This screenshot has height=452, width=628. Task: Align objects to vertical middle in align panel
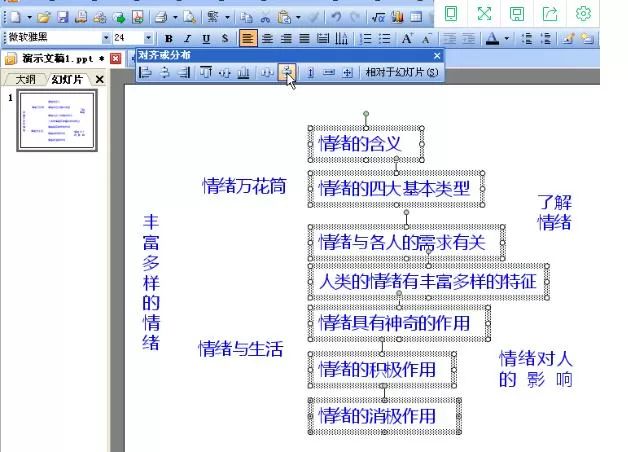[x=225, y=72]
